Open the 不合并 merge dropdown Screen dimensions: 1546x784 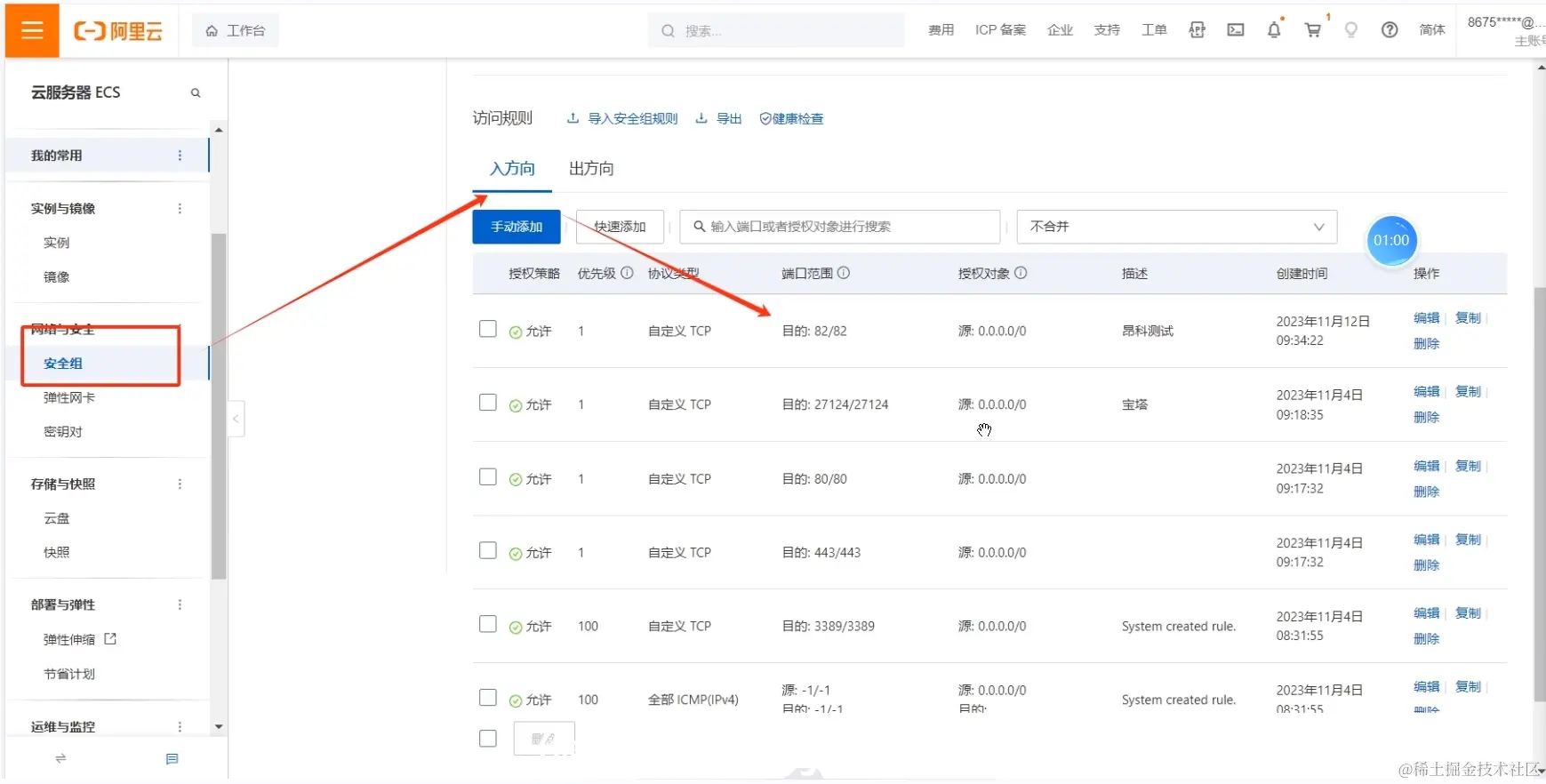1177,227
